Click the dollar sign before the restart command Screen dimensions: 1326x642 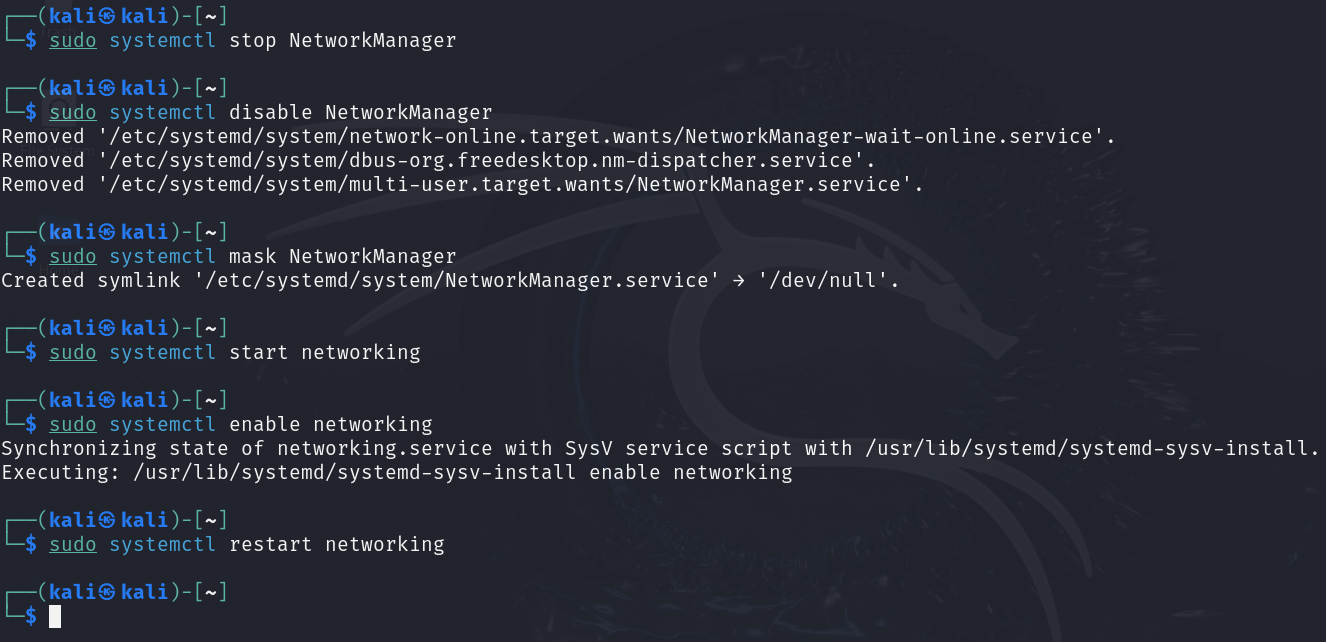click(31, 545)
